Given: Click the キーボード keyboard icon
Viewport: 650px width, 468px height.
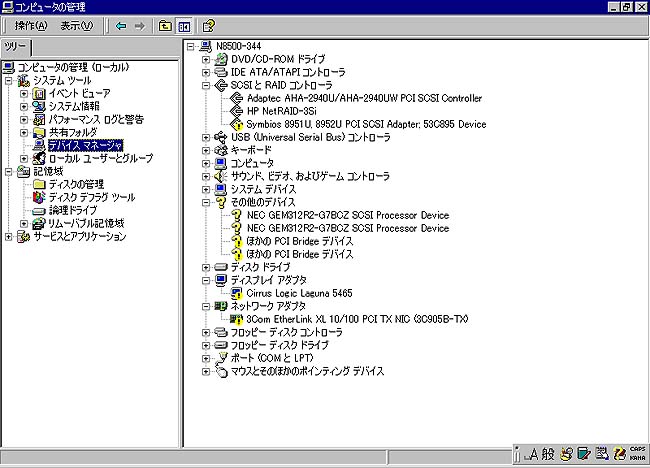Looking at the screenshot, I should coord(221,150).
